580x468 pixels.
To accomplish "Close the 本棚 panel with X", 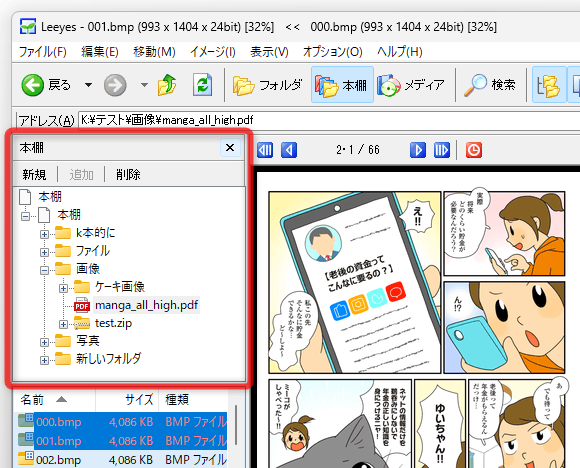I will point(230,148).
